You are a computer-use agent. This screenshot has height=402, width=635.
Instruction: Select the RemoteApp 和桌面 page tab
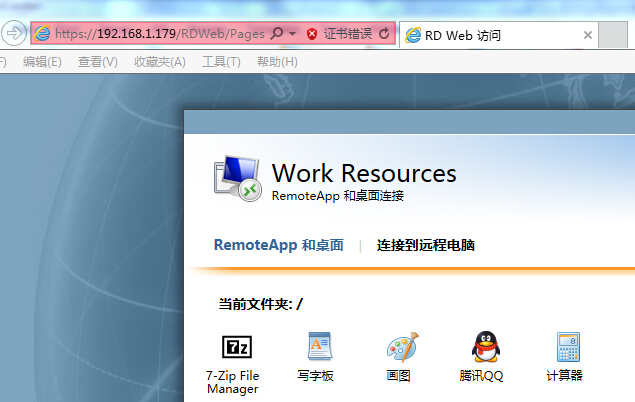click(x=279, y=245)
